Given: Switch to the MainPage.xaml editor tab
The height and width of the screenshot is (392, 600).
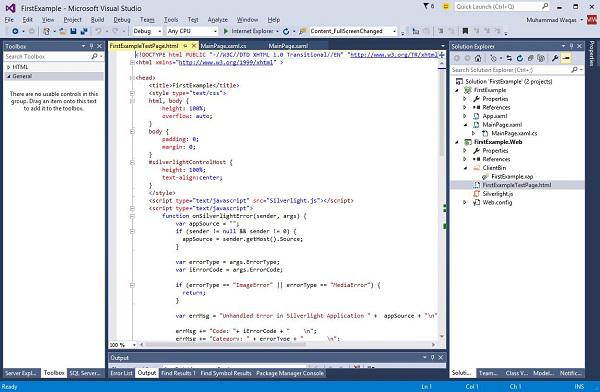Looking at the screenshot, I should click(288, 46).
